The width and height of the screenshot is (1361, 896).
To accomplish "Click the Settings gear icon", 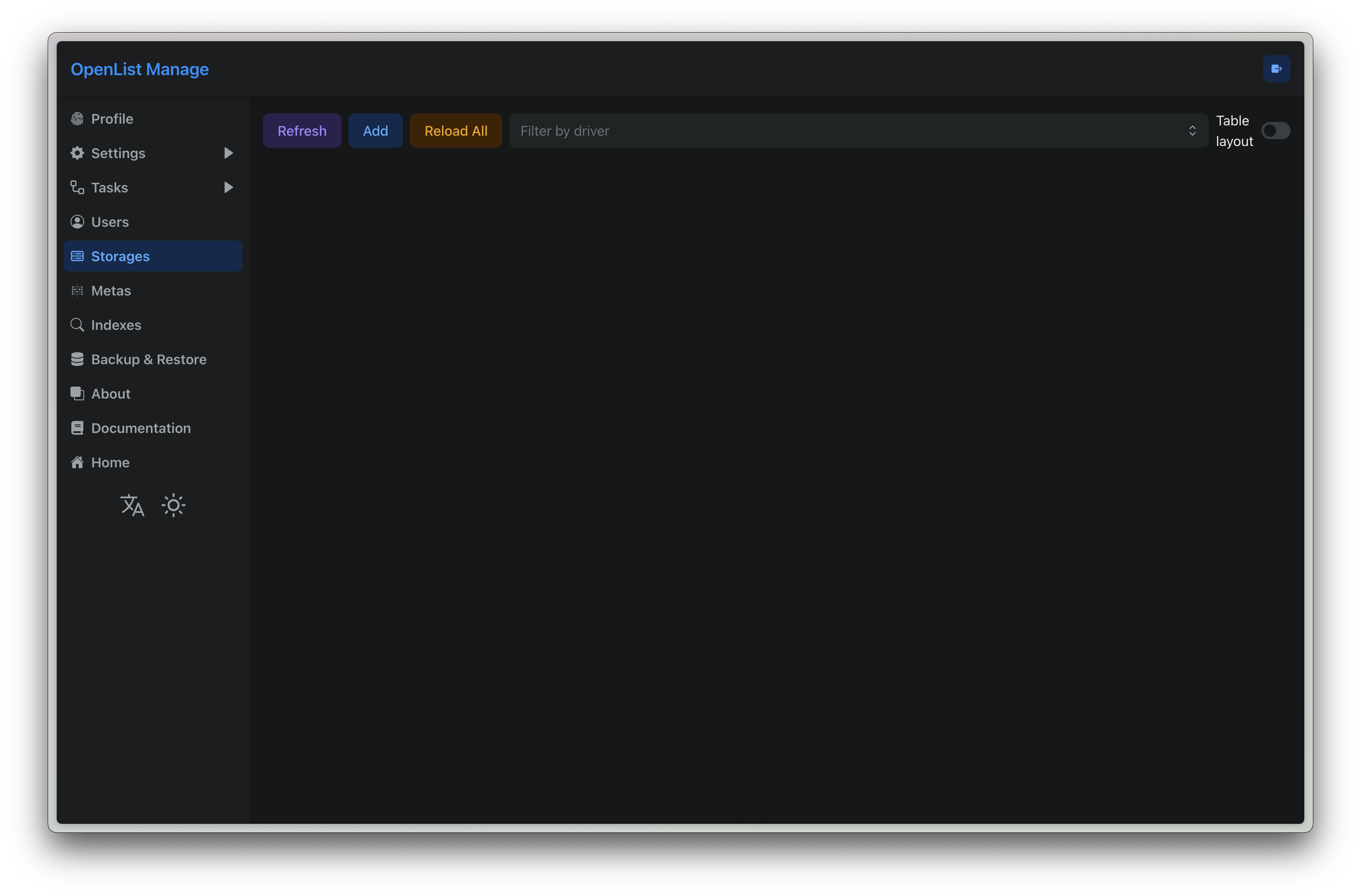I will click(x=77, y=153).
